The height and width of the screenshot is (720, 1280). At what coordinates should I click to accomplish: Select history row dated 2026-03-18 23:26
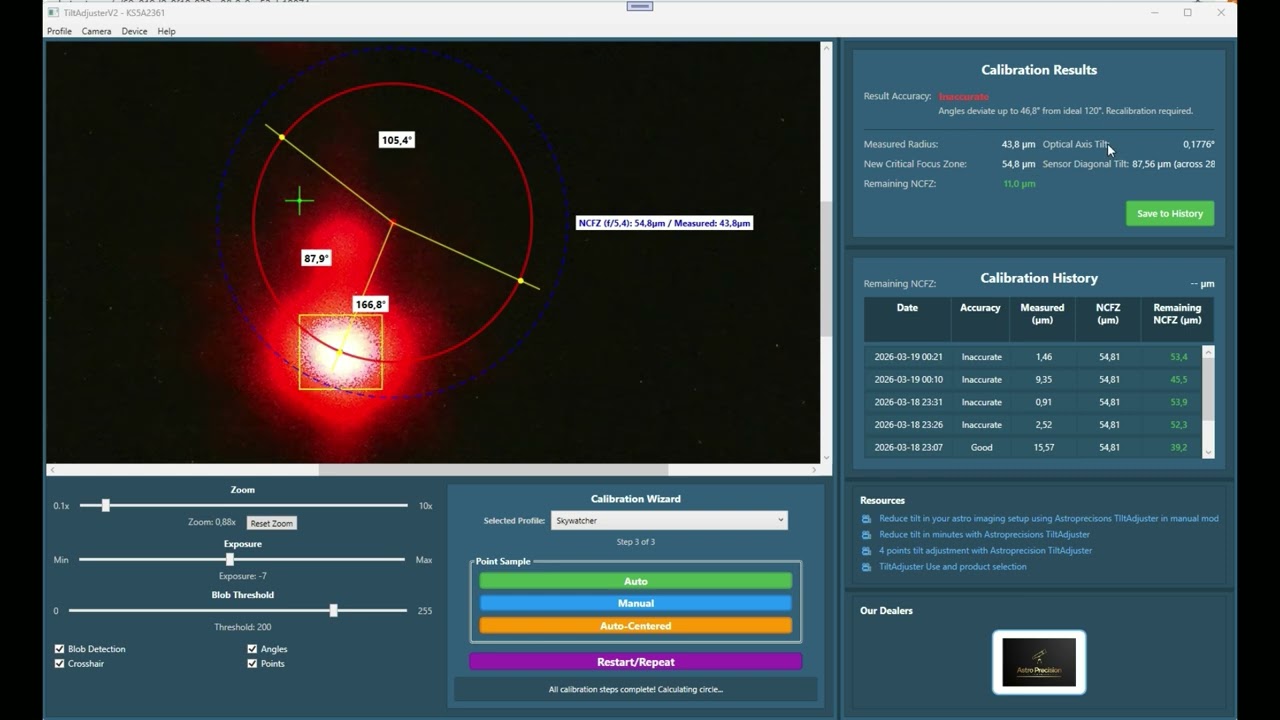pyautogui.click(x=1033, y=425)
